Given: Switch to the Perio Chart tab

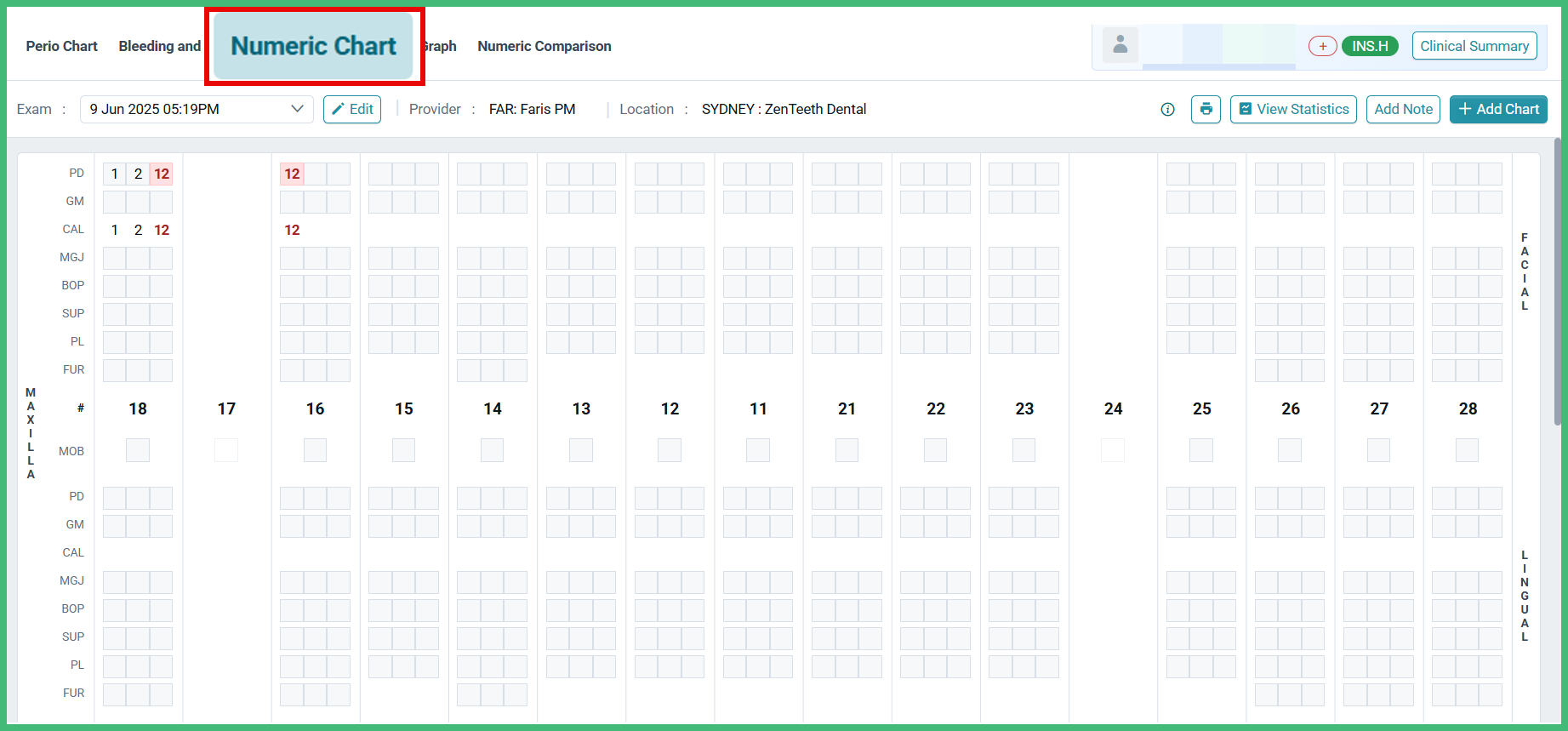Looking at the screenshot, I should point(61,46).
